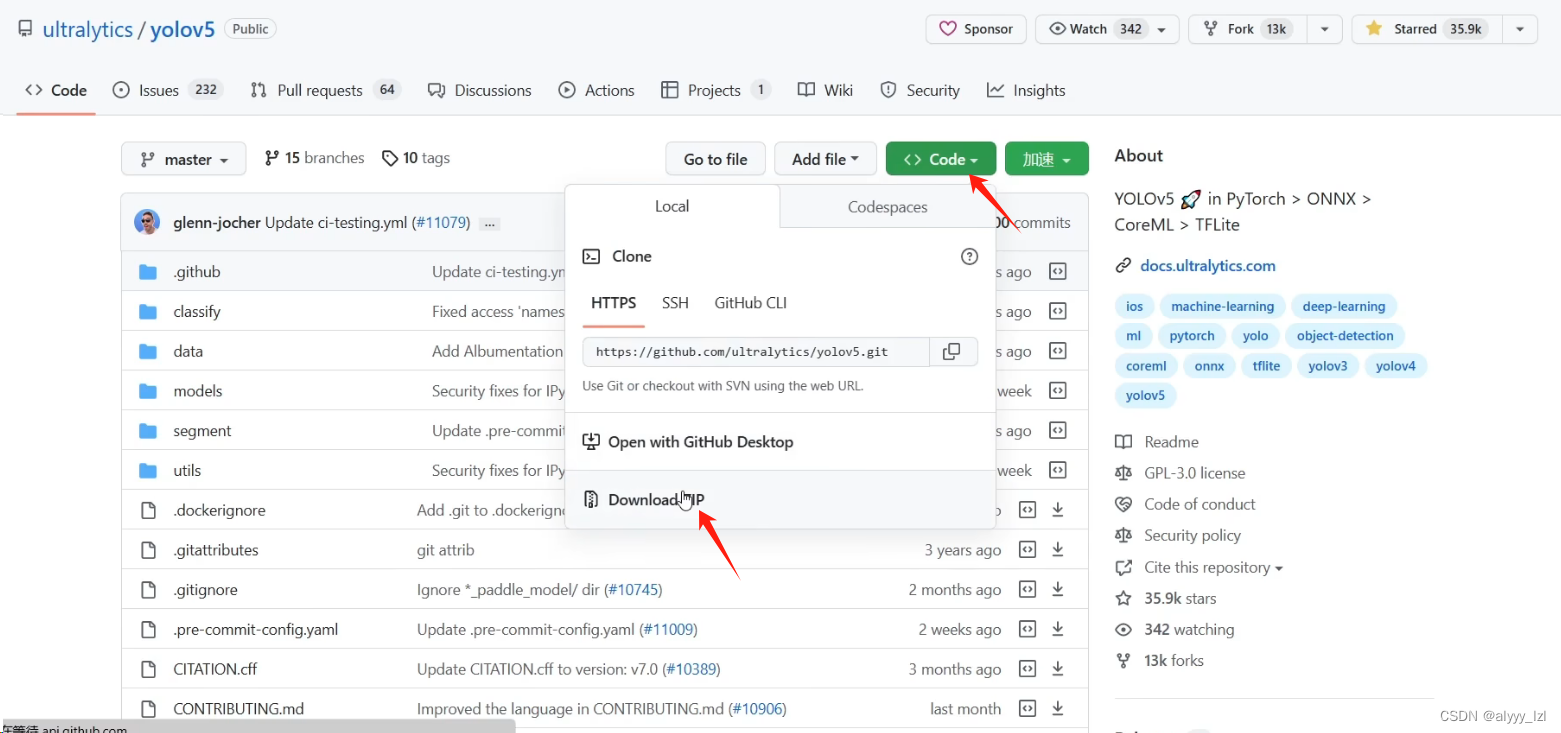
Task: Click the terminal Clone icon
Action: click(591, 257)
